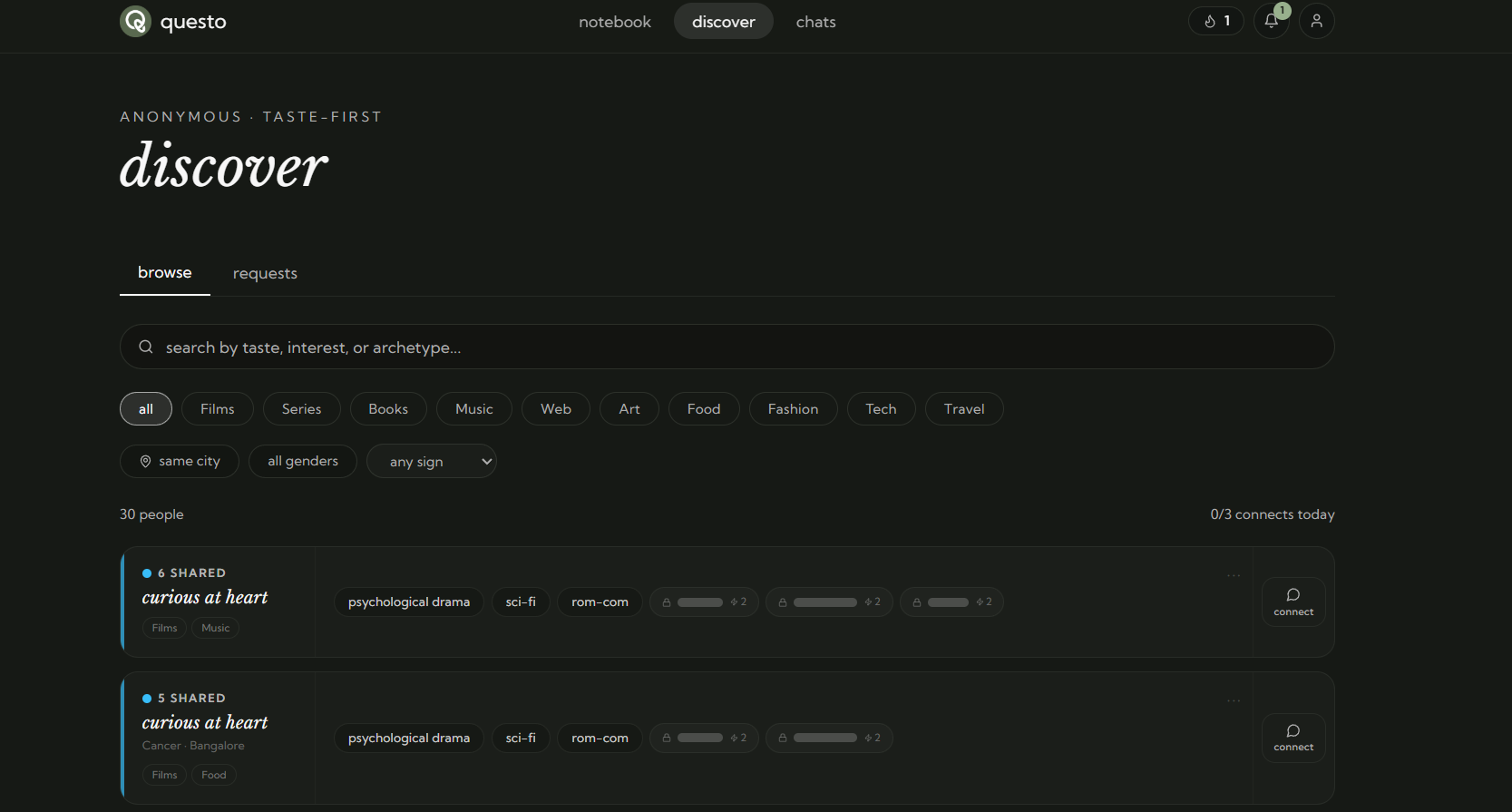Connect with the 6 shared person
This screenshot has height=812, width=1512.
point(1293,602)
